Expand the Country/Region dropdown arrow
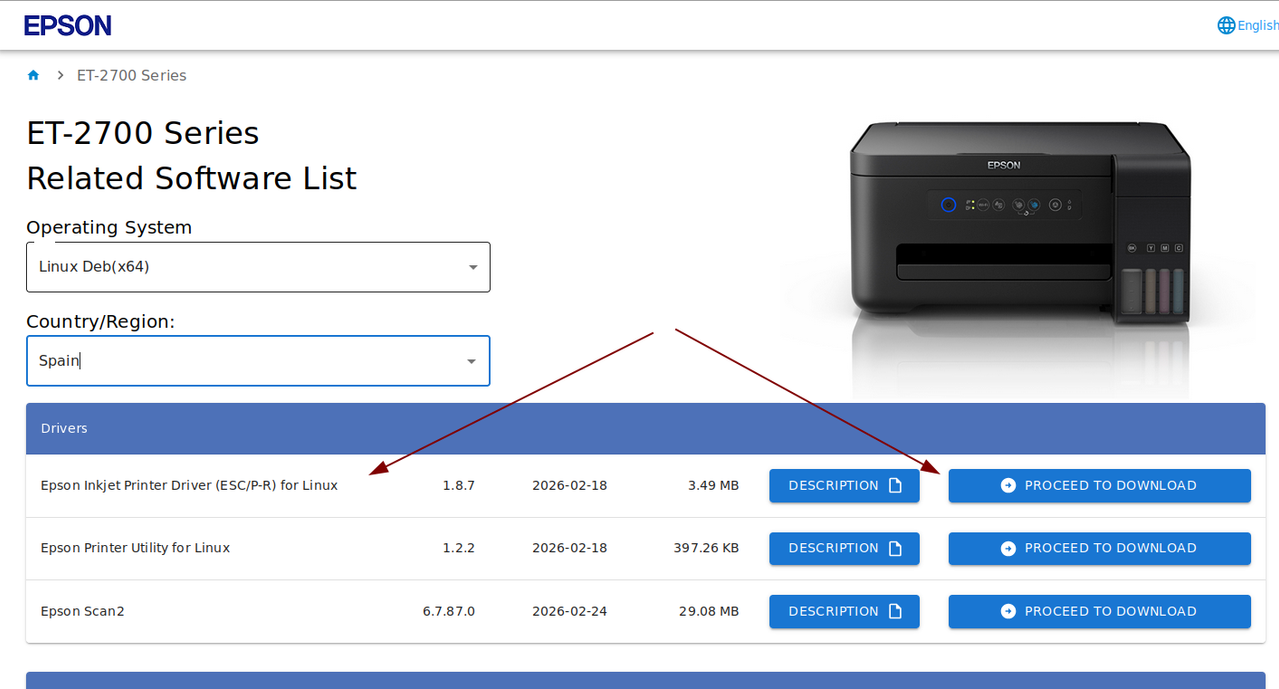Image resolution: width=1279 pixels, height=689 pixels. click(472, 361)
